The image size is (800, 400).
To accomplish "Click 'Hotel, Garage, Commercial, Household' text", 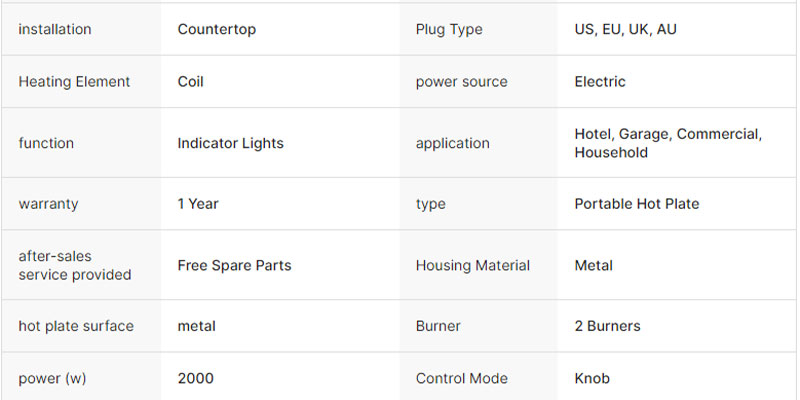I will 668,143.
